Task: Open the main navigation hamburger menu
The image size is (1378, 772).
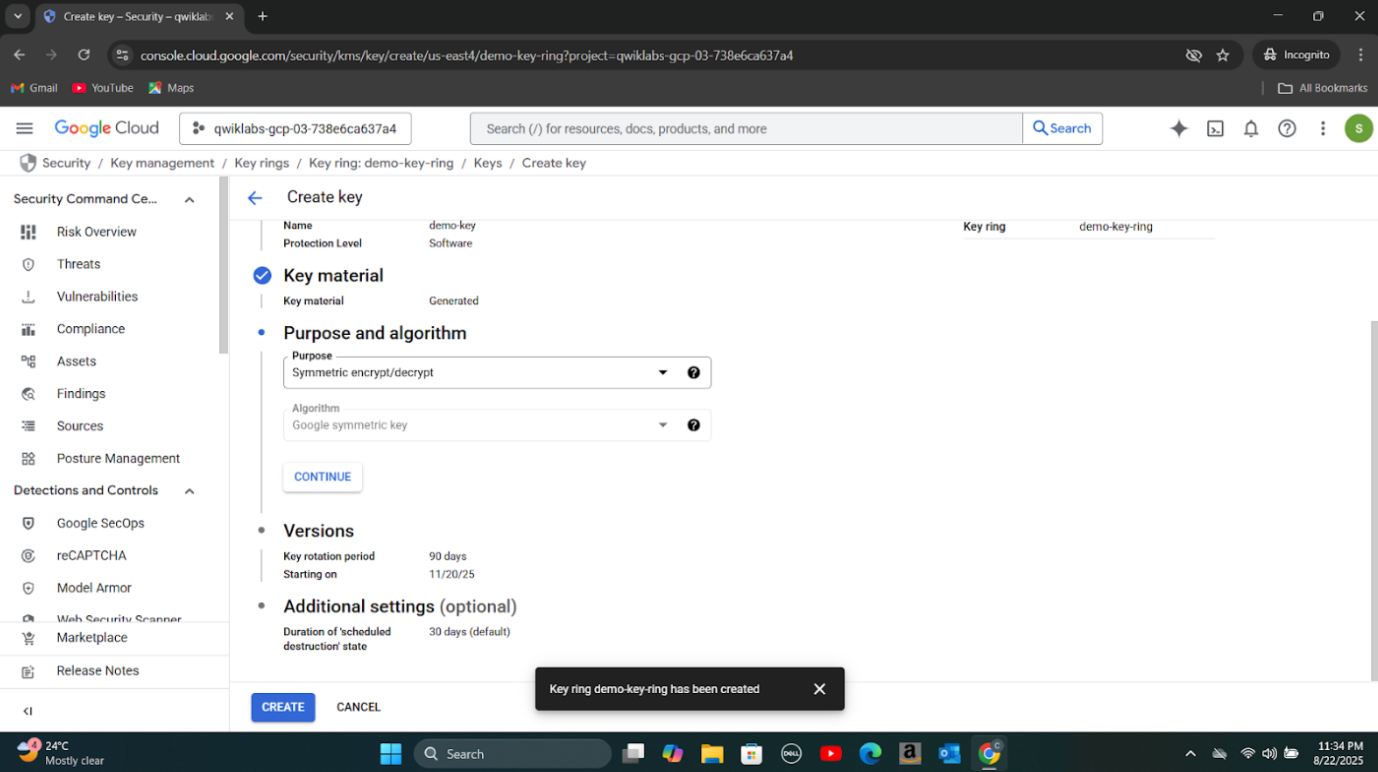Action: 25,128
